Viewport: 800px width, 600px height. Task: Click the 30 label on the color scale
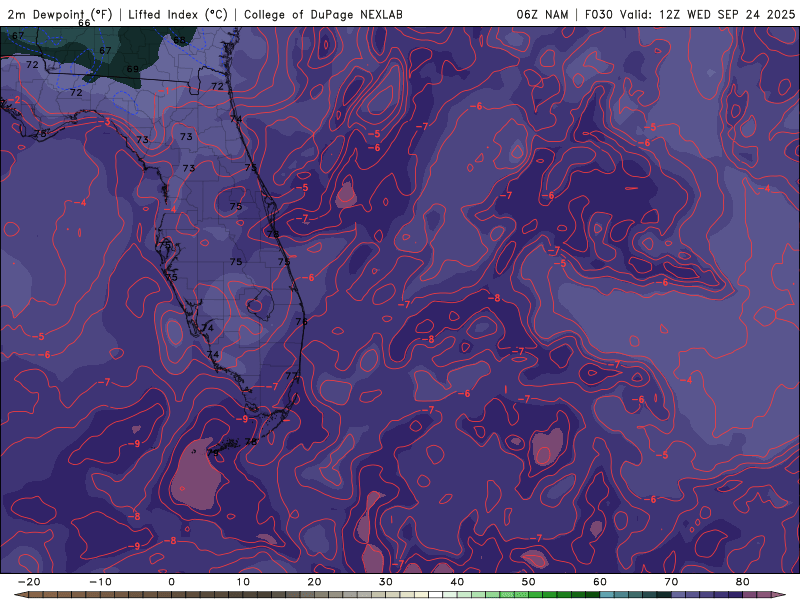pyautogui.click(x=386, y=582)
